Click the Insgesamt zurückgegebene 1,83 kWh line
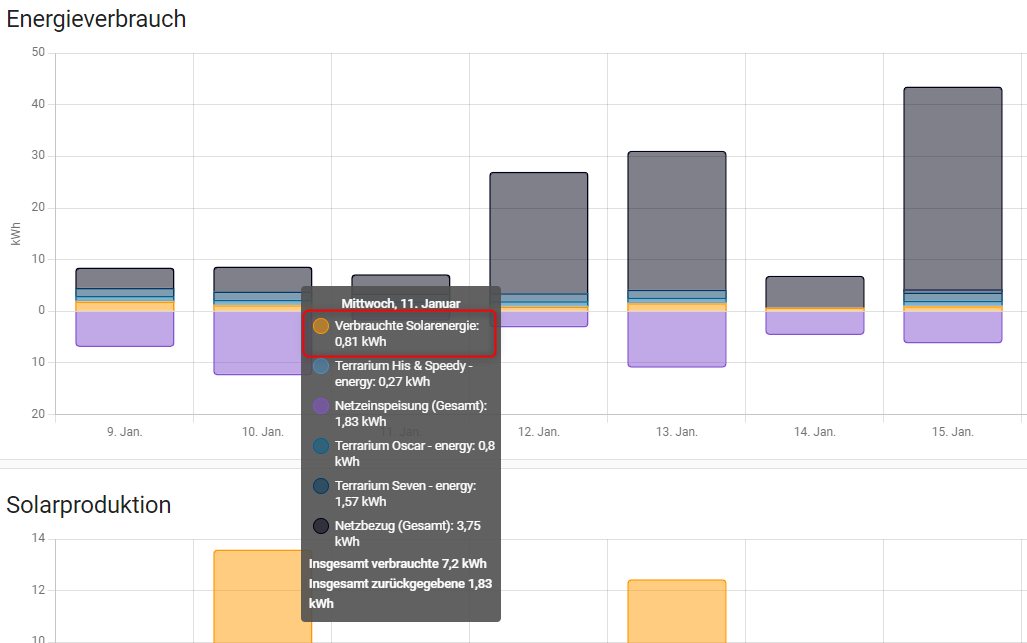1027x643 pixels. pos(398,583)
